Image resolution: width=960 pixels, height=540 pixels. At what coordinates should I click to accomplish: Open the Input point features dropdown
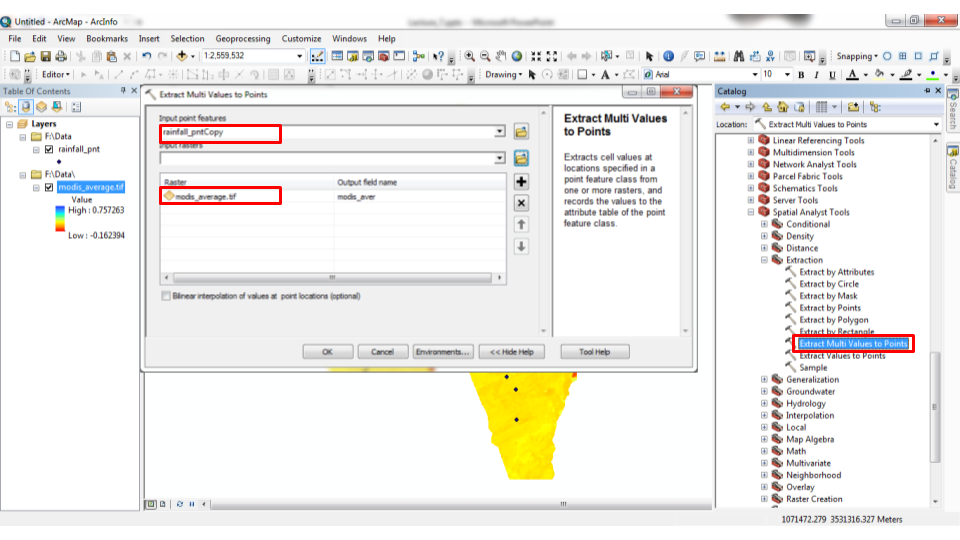pos(500,132)
